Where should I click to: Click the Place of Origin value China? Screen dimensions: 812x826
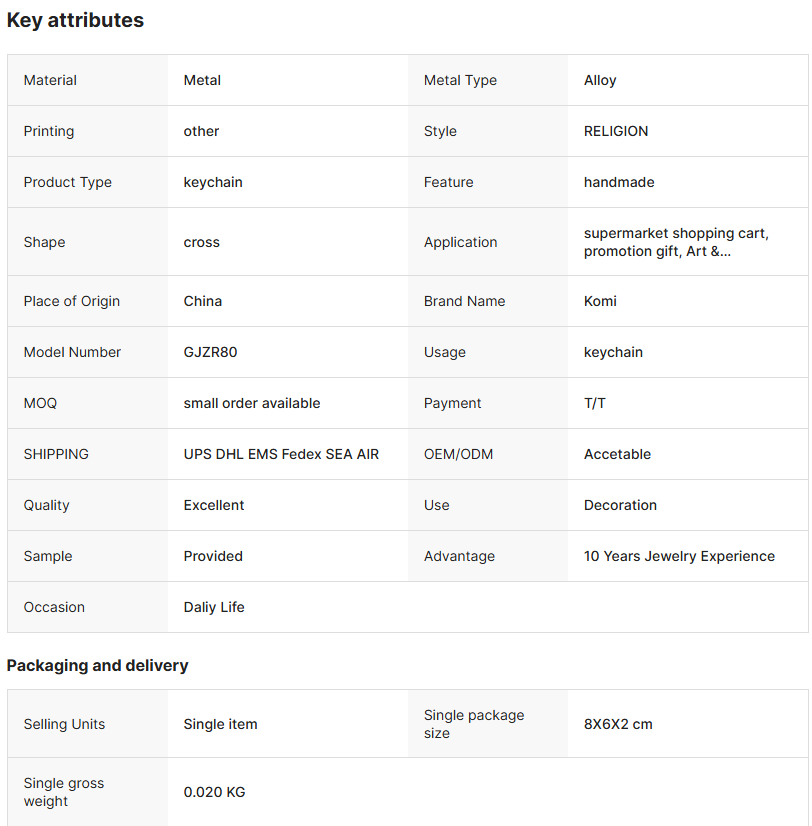click(x=202, y=301)
